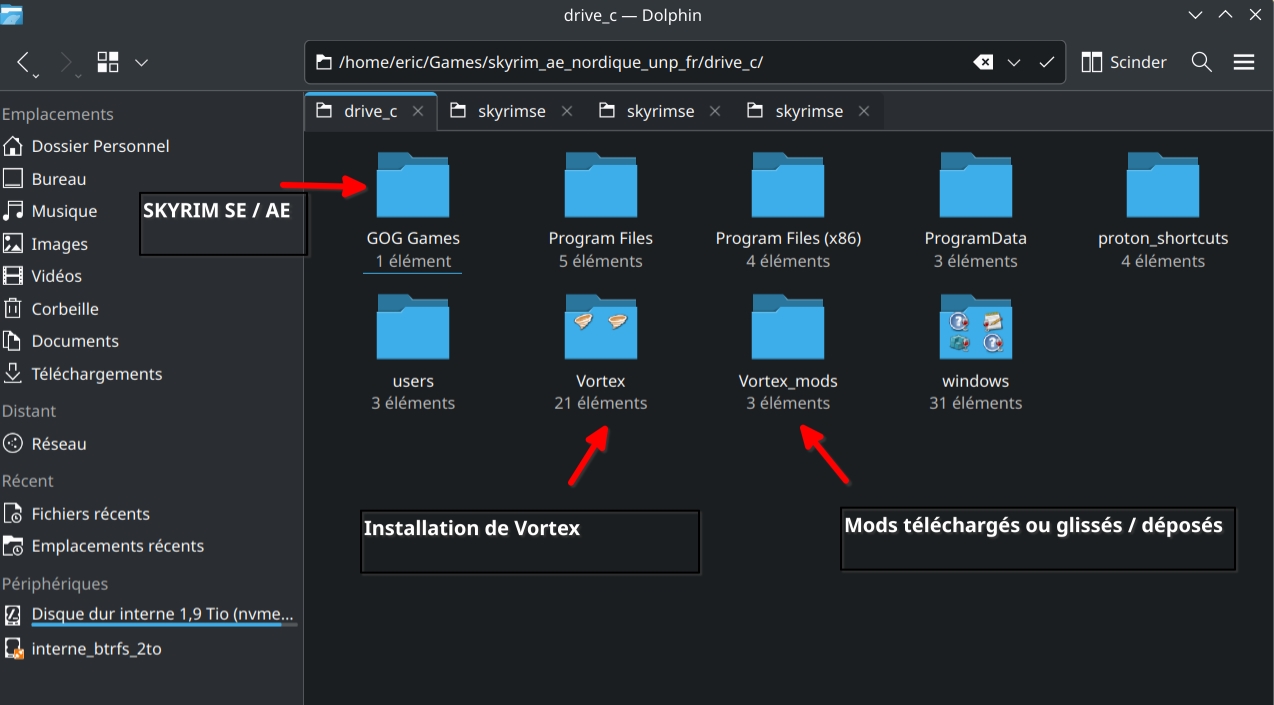Viewport: 1274px width, 705px height.
Task: Open Images in sidebar
Action: (x=150, y=244)
